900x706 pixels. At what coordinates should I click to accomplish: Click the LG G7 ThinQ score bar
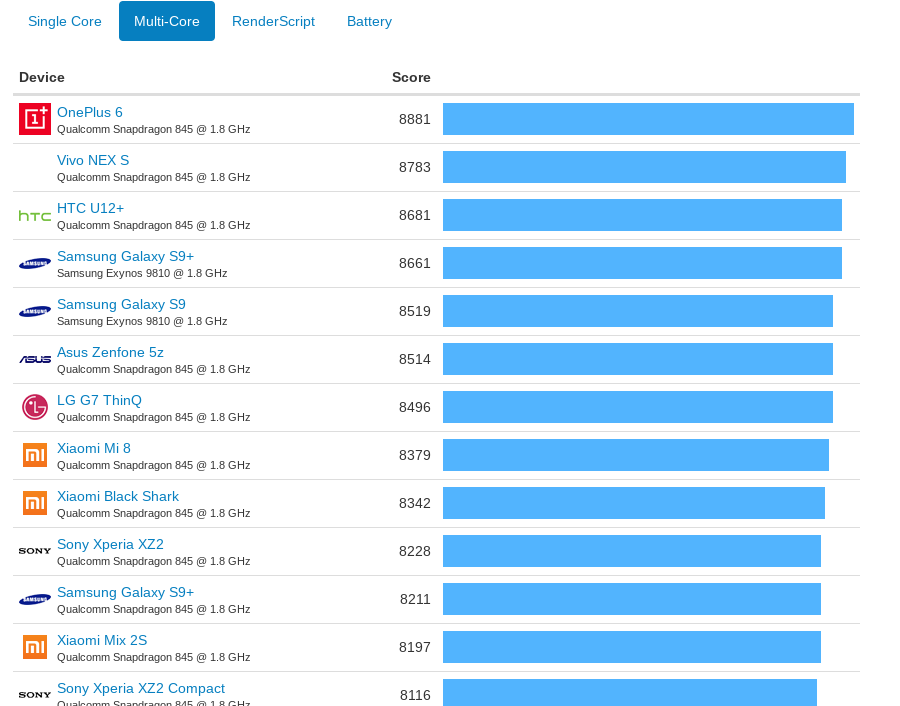pyautogui.click(x=638, y=408)
